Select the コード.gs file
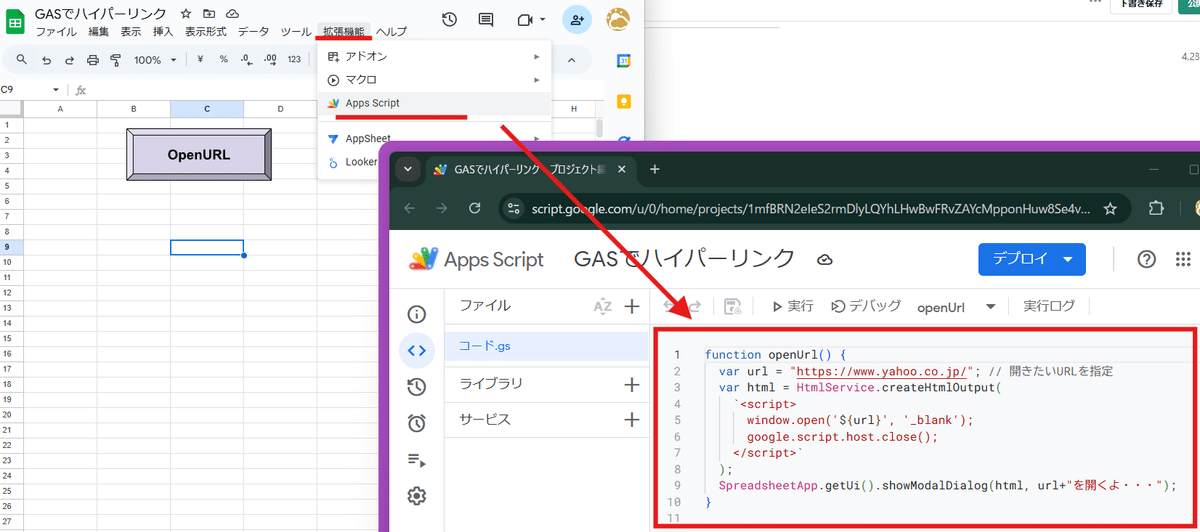The image size is (1200, 532). point(547,346)
